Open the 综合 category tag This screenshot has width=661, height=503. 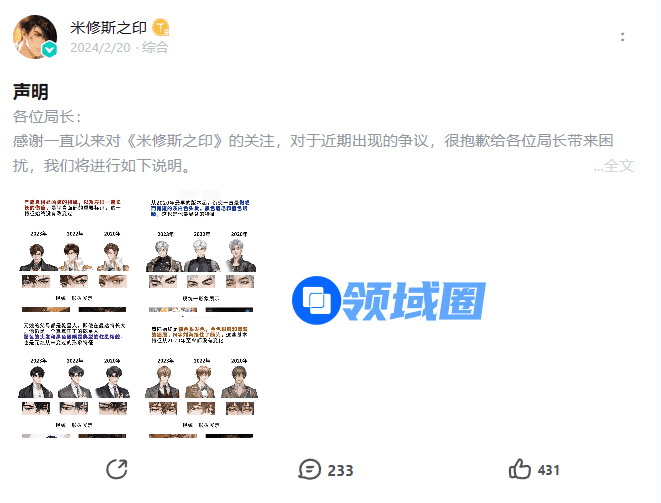click(x=155, y=47)
